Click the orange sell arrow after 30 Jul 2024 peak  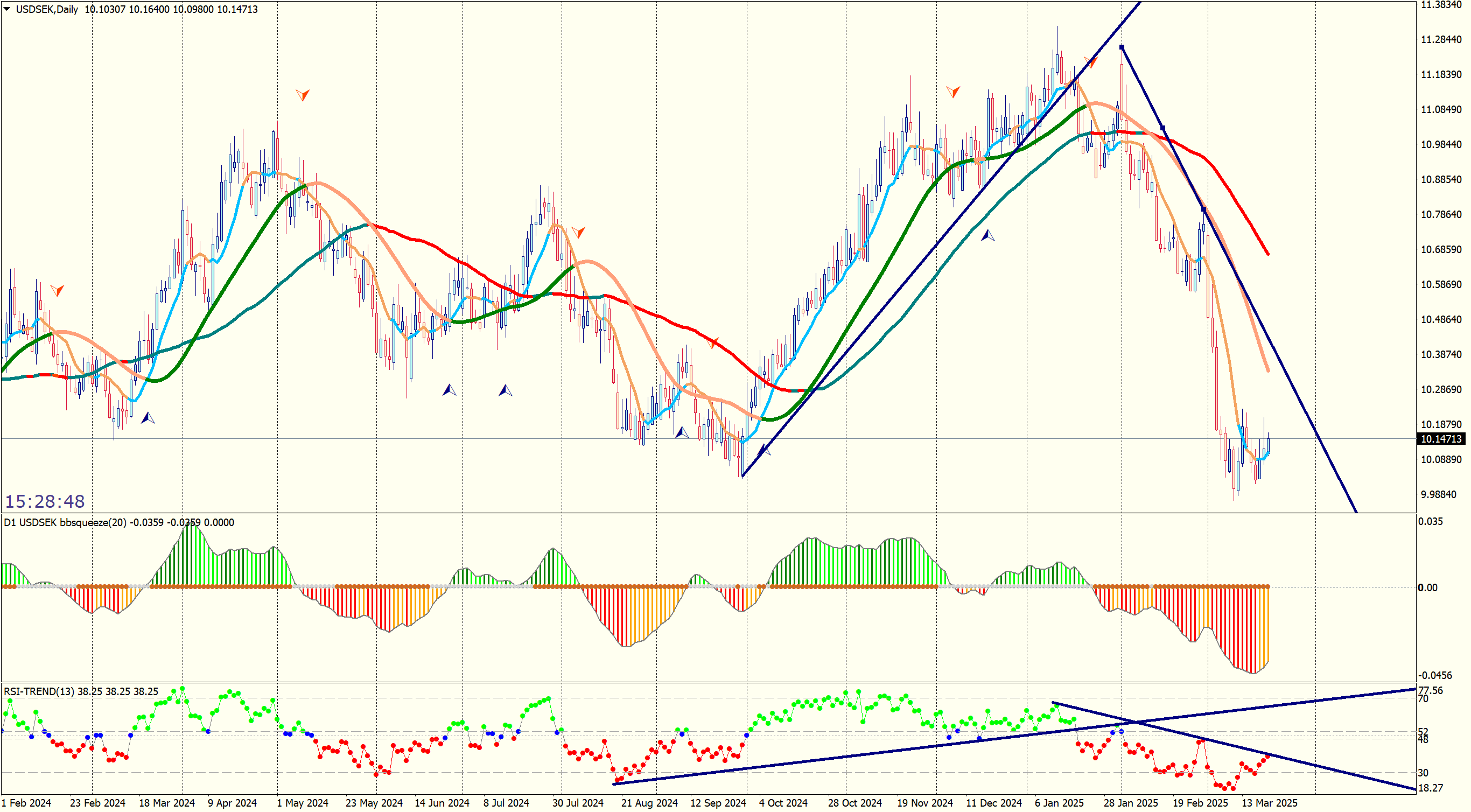click(x=578, y=232)
